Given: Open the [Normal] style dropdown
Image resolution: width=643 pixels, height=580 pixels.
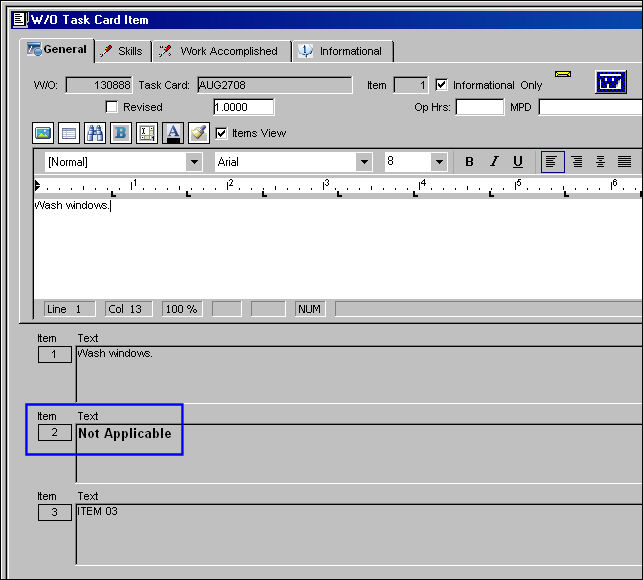Looking at the screenshot, I should 194,162.
